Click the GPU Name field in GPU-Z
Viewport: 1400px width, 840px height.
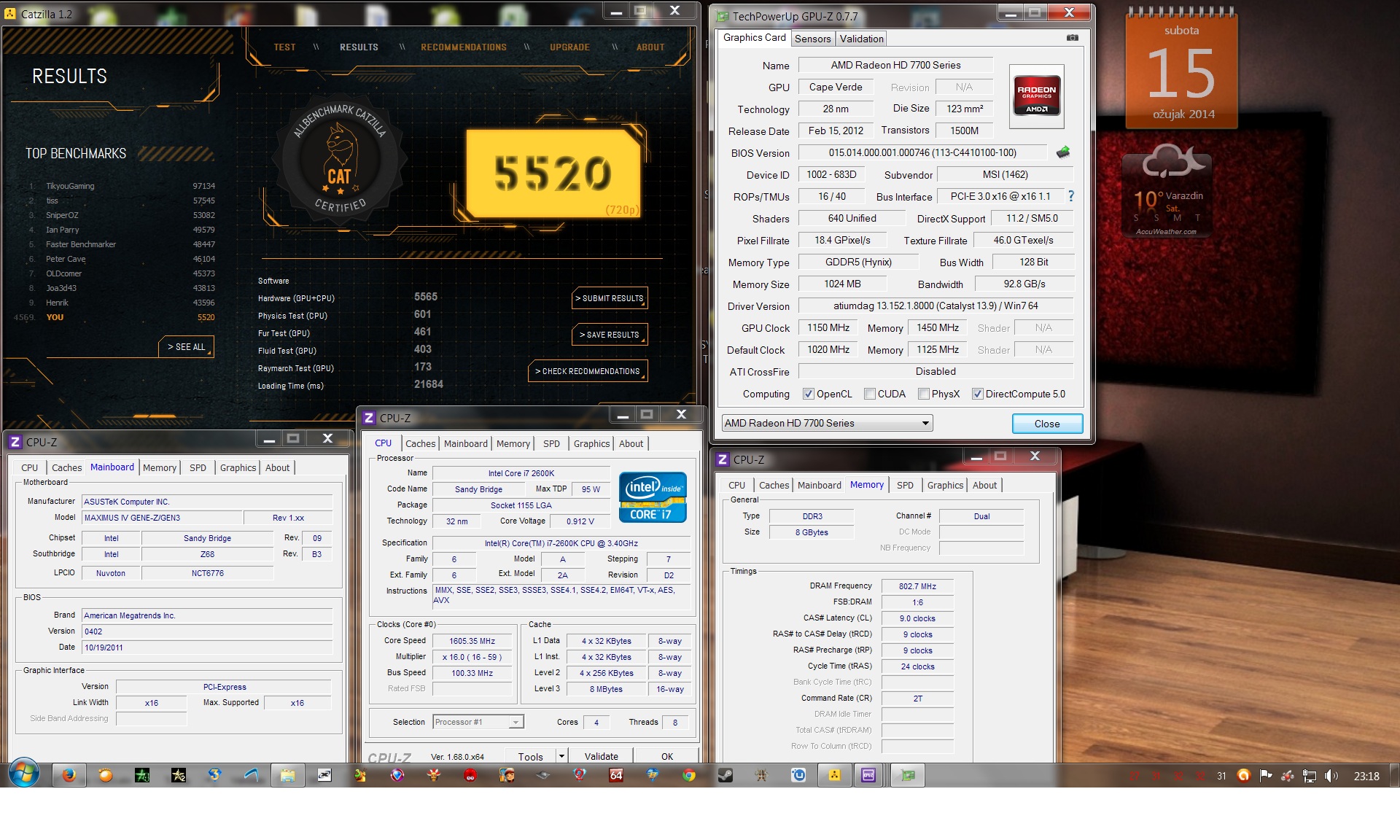pos(895,65)
